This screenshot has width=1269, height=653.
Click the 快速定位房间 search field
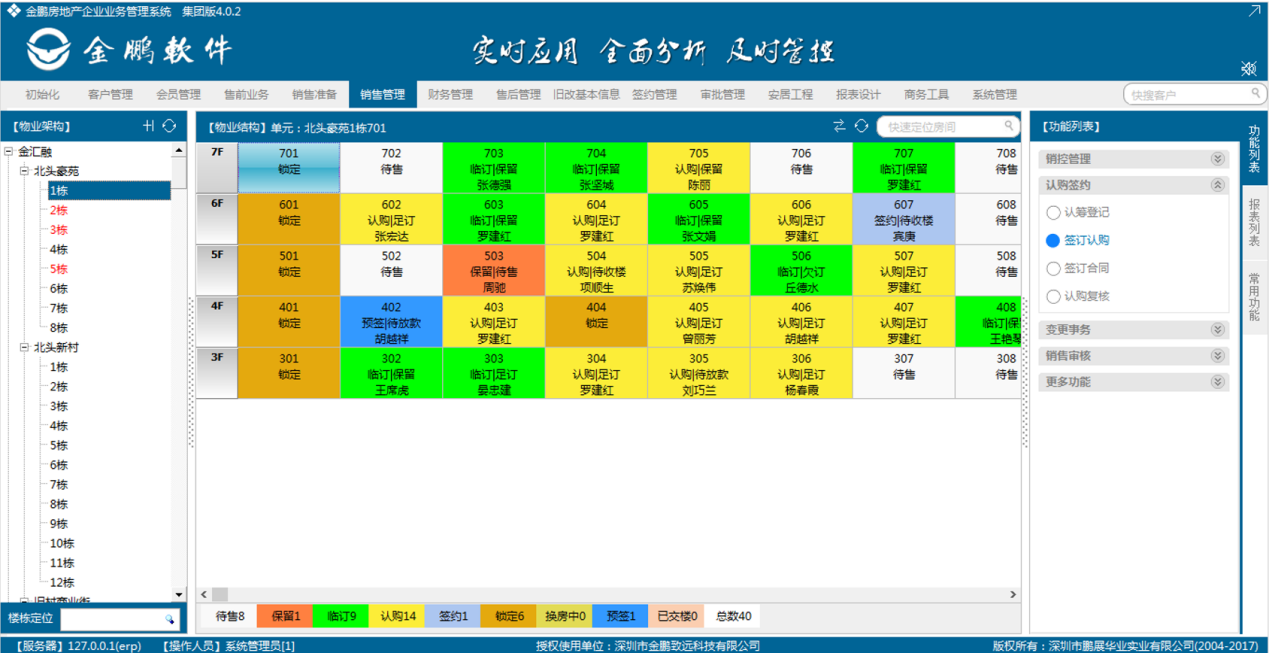(940, 127)
